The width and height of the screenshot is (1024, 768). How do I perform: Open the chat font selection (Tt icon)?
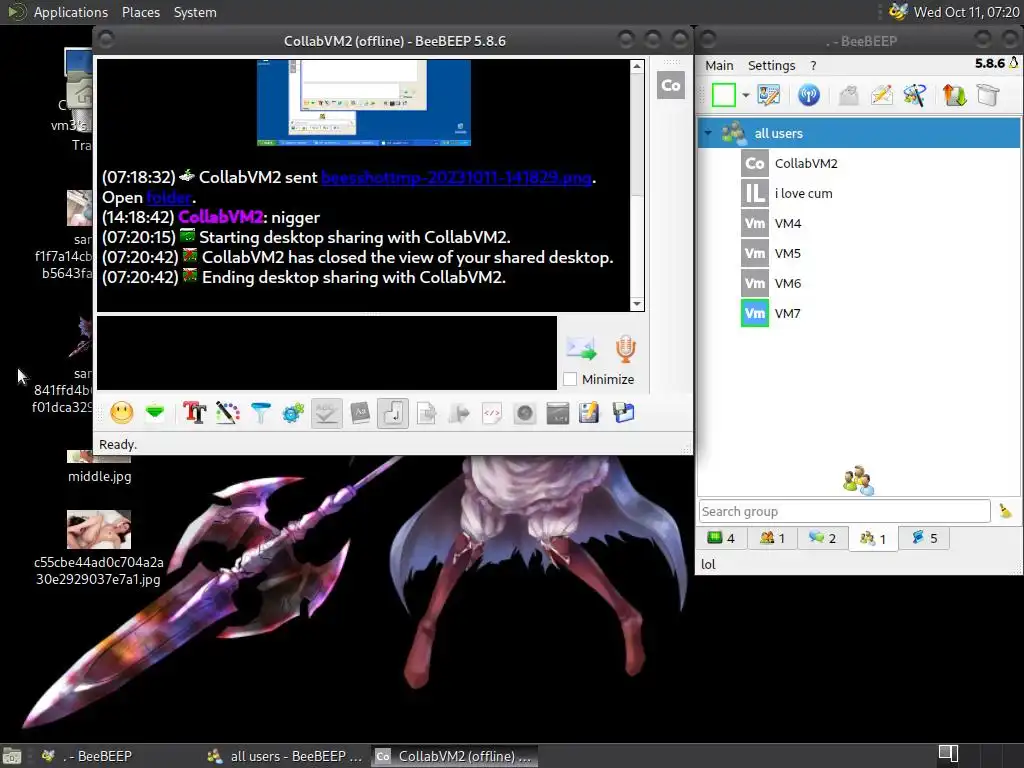pos(195,413)
